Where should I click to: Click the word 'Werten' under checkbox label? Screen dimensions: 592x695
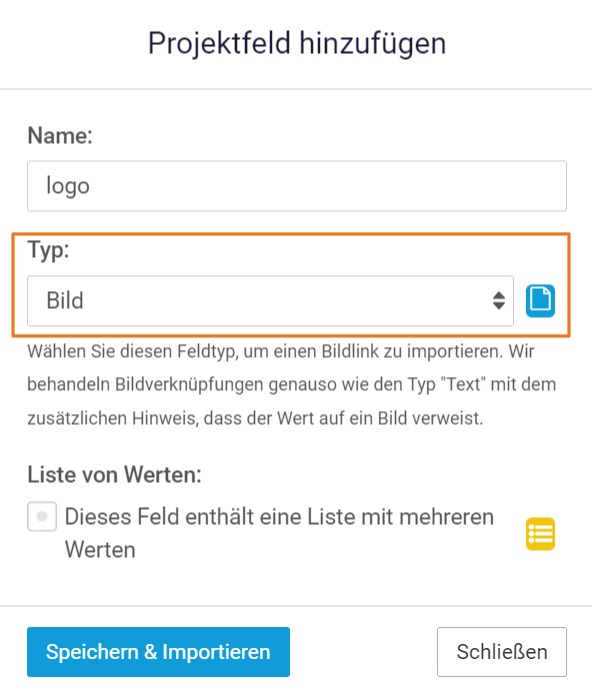click(x=100, y=550)
